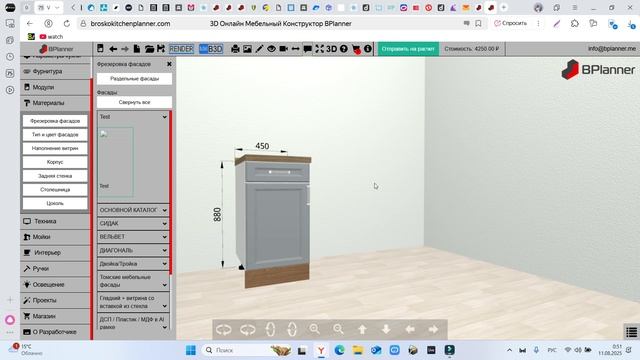This screenshot has height=360, width=640.
Task: Open the Магазин menu section
Action: 55,316
